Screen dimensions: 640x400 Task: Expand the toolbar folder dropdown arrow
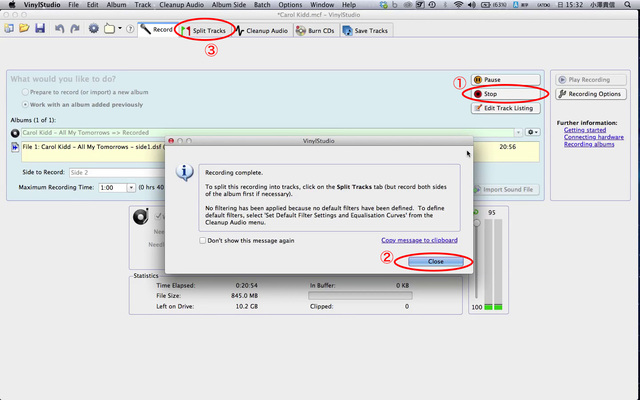pos(120,29)
